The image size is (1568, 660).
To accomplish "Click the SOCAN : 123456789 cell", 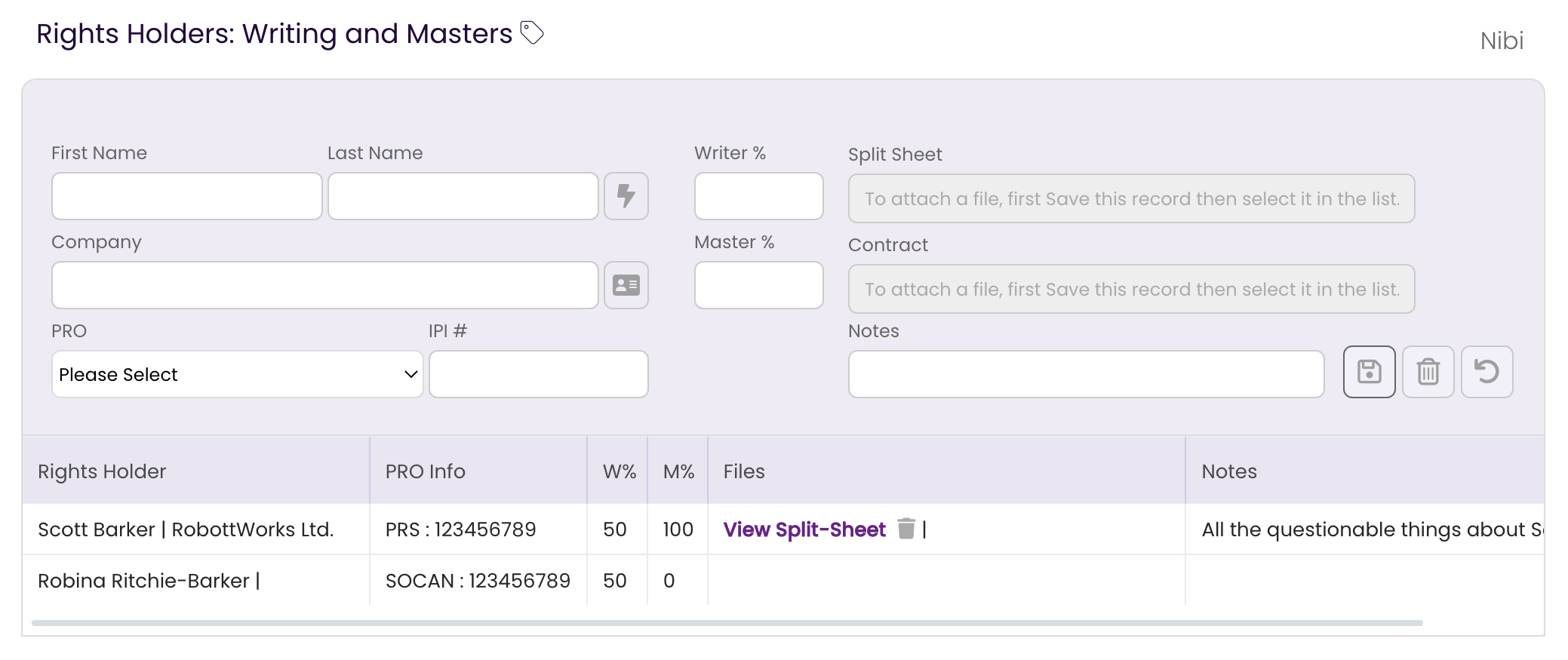I will tap(478, 581).
